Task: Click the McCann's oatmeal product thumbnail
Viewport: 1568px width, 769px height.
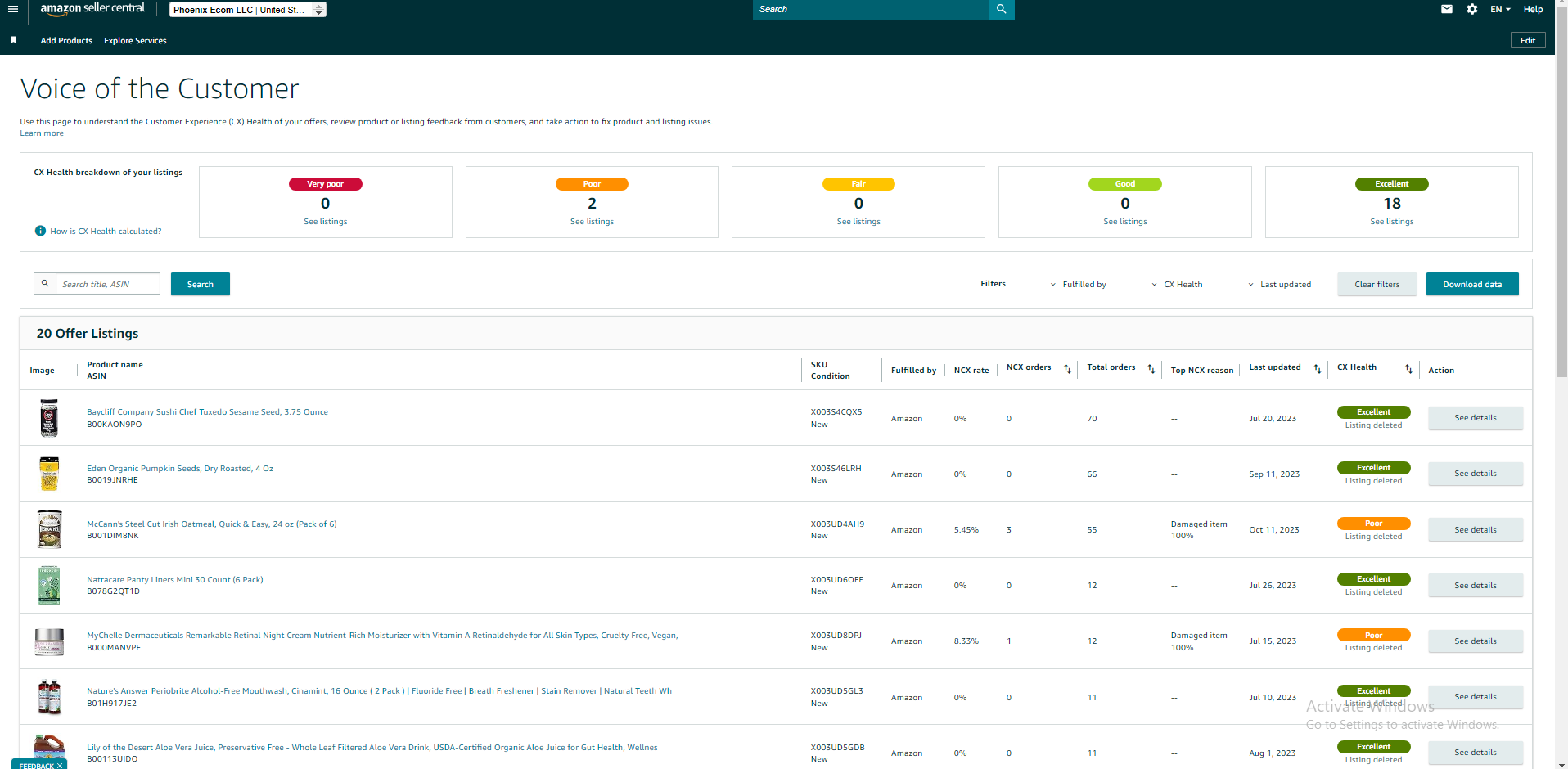Action: [x=49, y=529]
